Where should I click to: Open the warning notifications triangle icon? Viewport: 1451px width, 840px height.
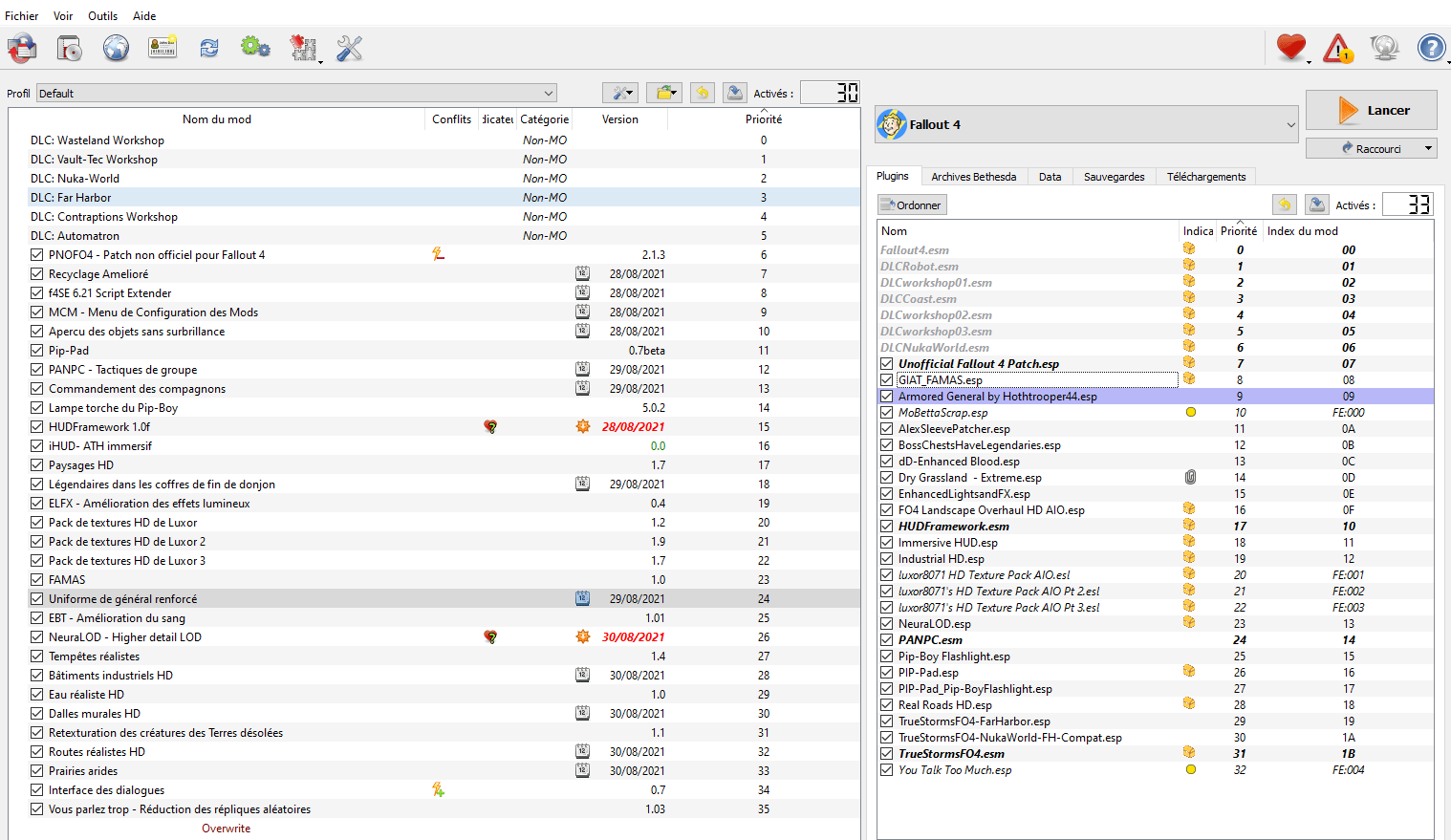(x=1337, y=48)
